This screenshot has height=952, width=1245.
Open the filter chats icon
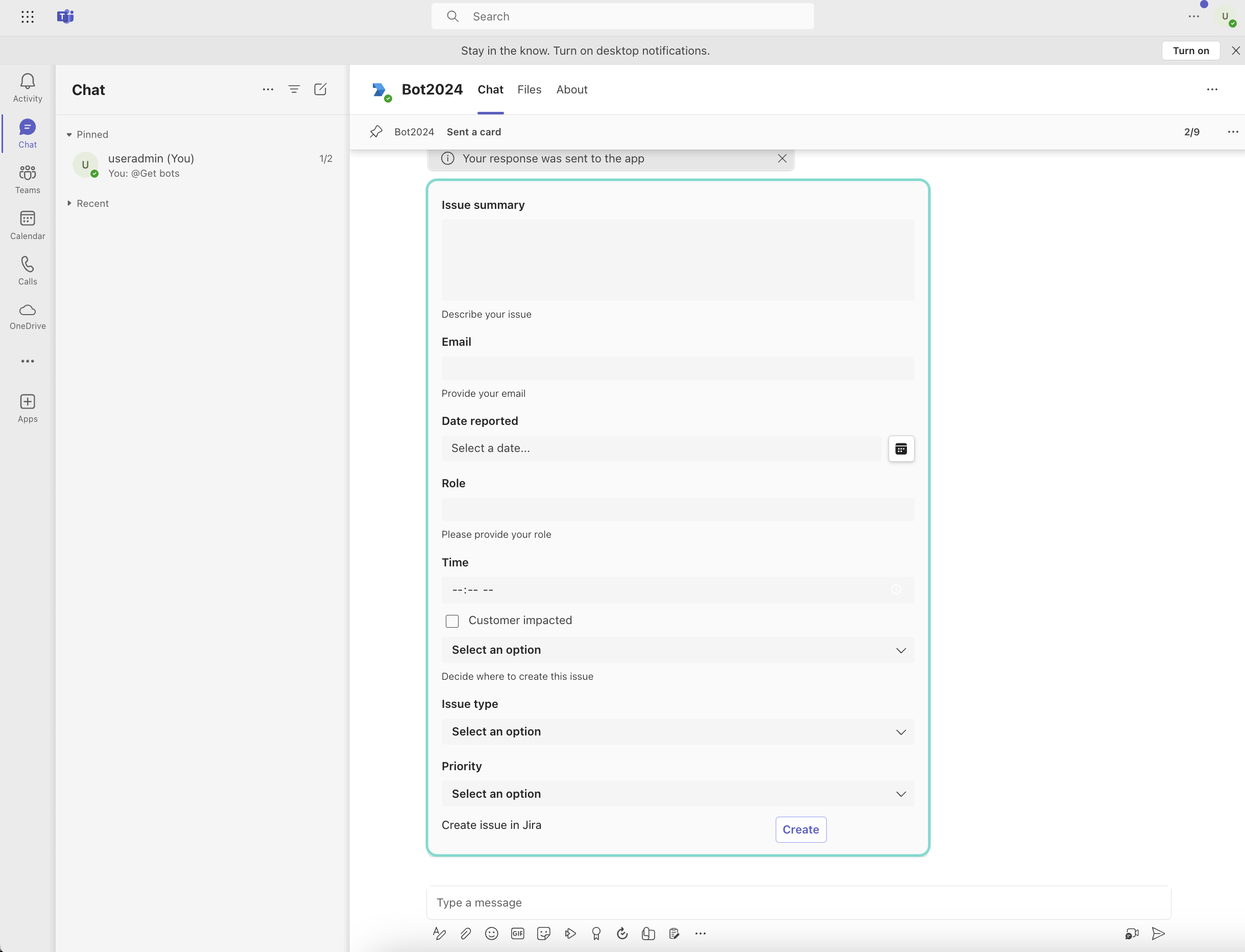coord(294,89)
